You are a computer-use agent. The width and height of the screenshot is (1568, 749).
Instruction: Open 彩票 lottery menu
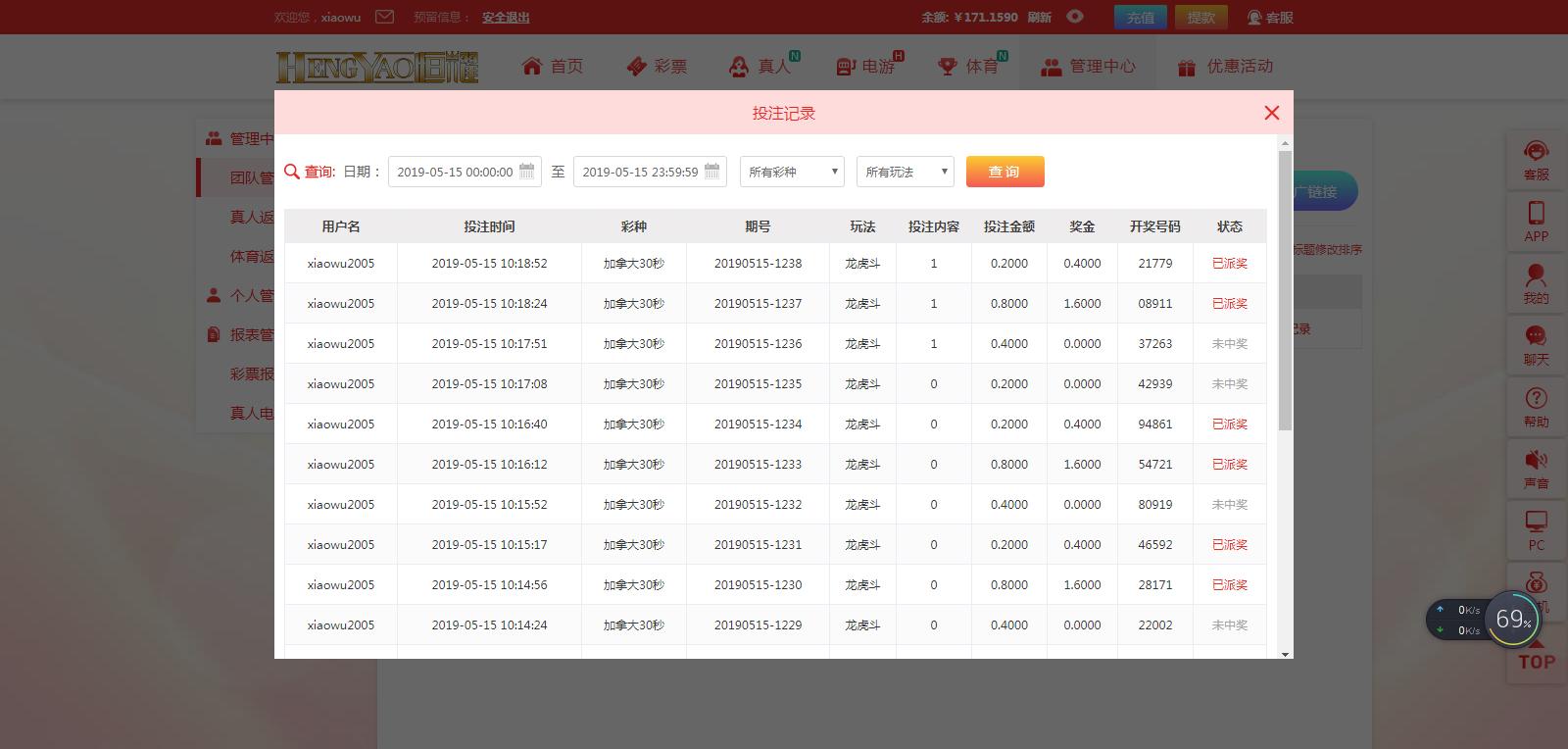(657, 67)
